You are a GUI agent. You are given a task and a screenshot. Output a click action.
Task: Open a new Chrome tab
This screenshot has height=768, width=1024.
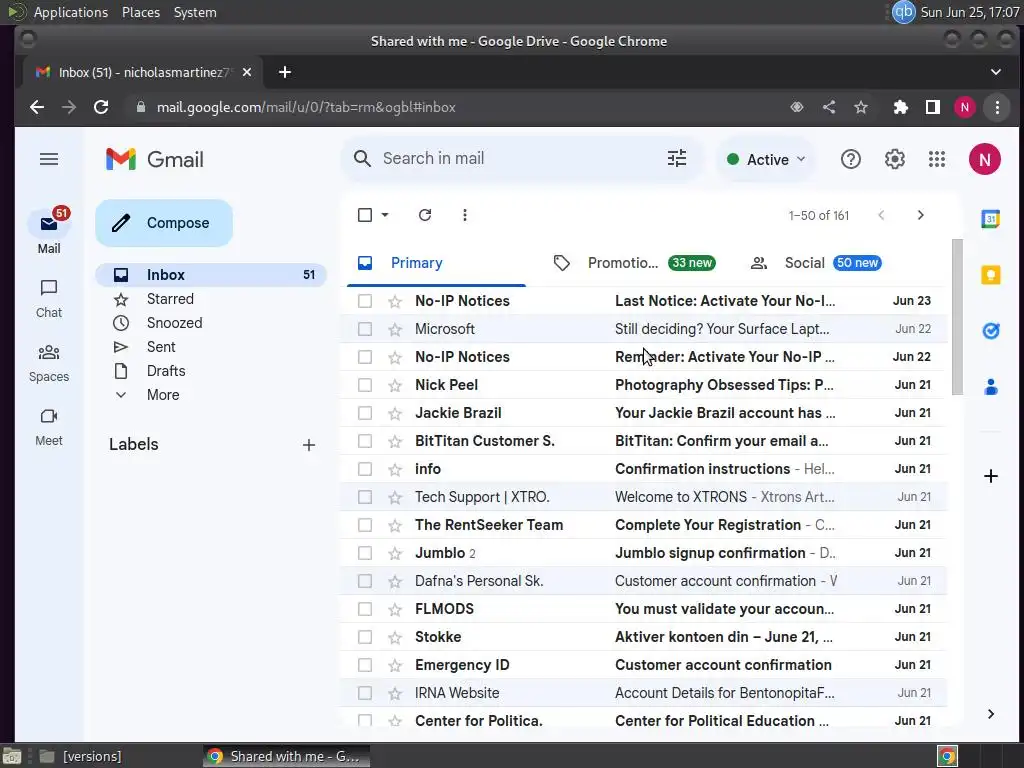pos(285,72)
